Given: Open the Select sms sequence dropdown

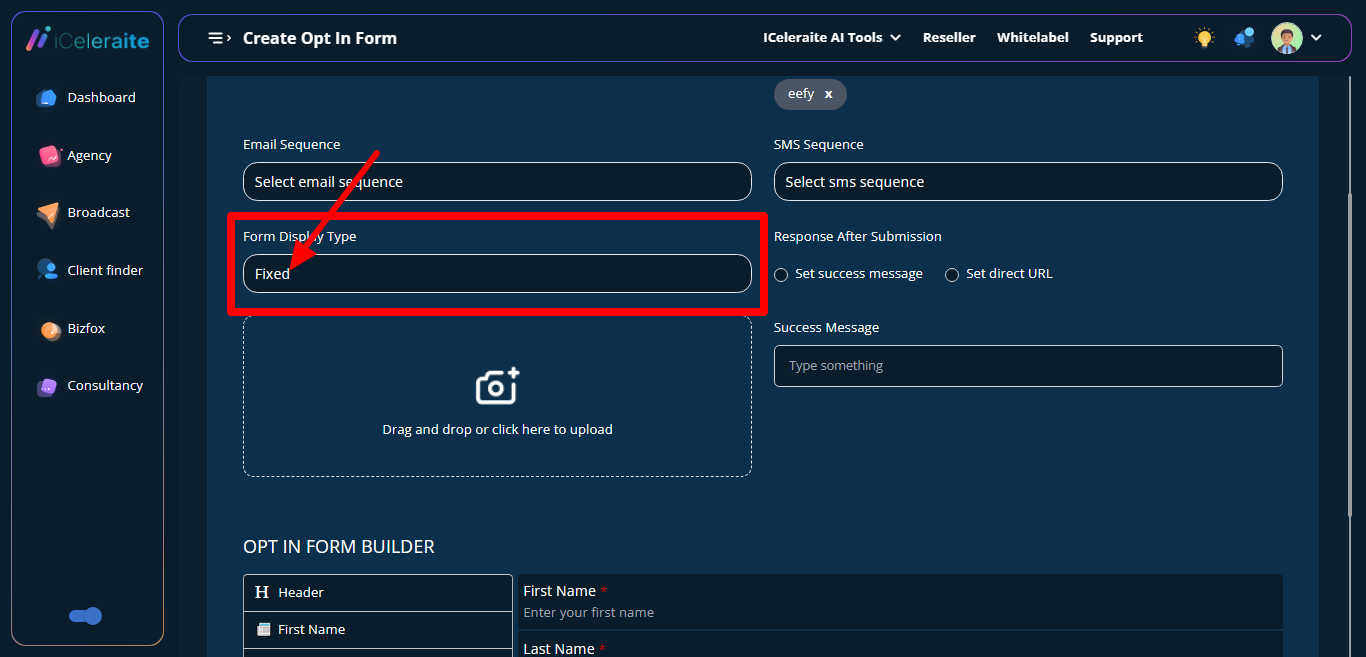Looking at the screenshot, I should coord(1027,182).
